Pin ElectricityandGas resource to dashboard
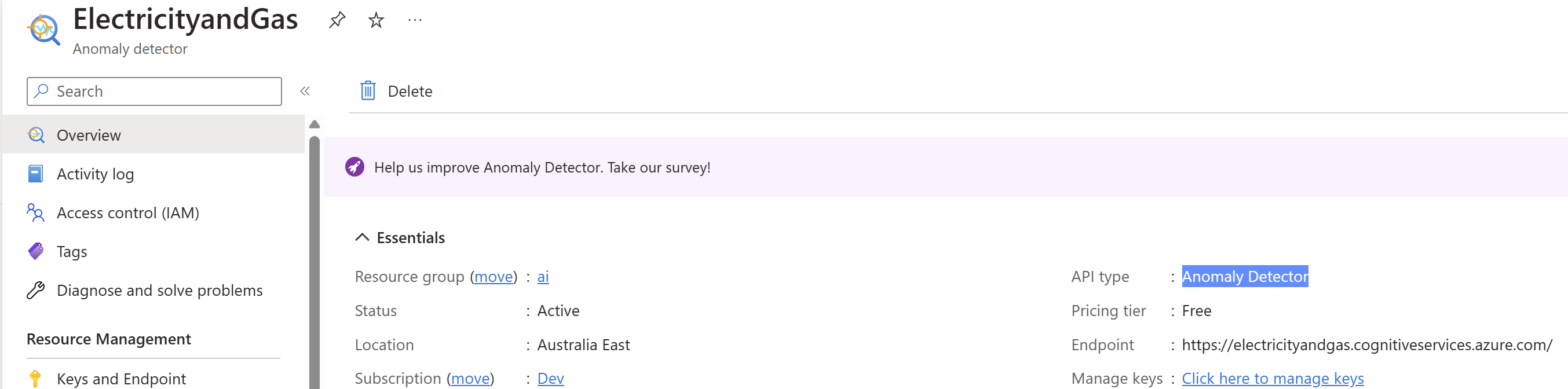 pyautogui.click(x=337, y=20)
